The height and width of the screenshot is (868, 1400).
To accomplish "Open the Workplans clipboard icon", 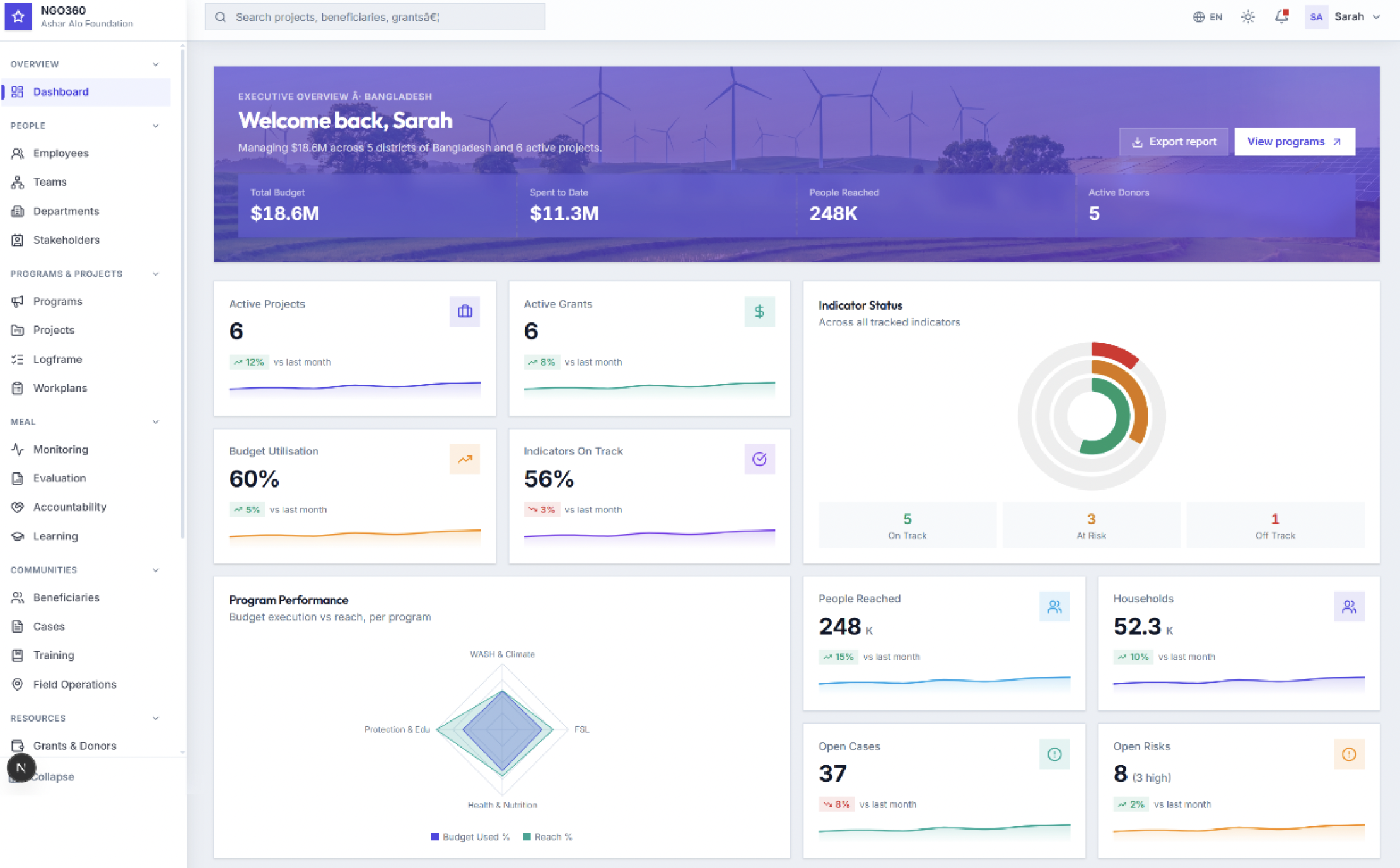I will click(18, 388).
